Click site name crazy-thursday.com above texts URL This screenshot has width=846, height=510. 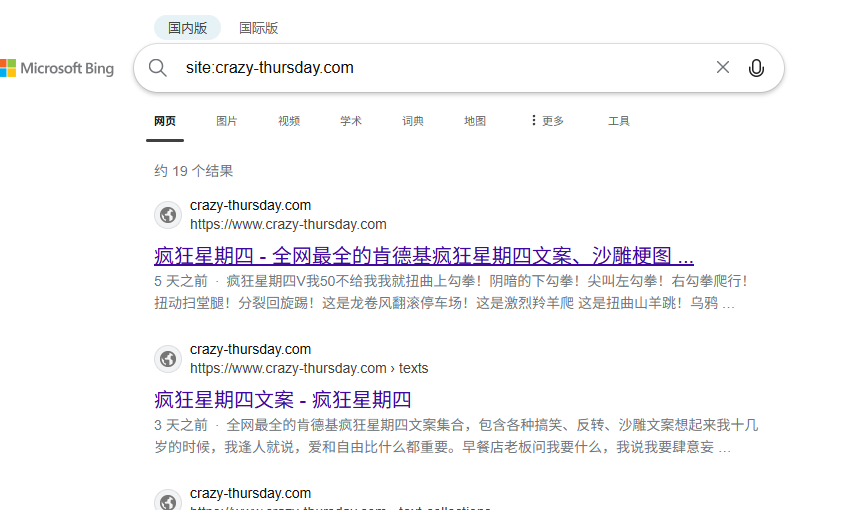(x=250, y=350)
